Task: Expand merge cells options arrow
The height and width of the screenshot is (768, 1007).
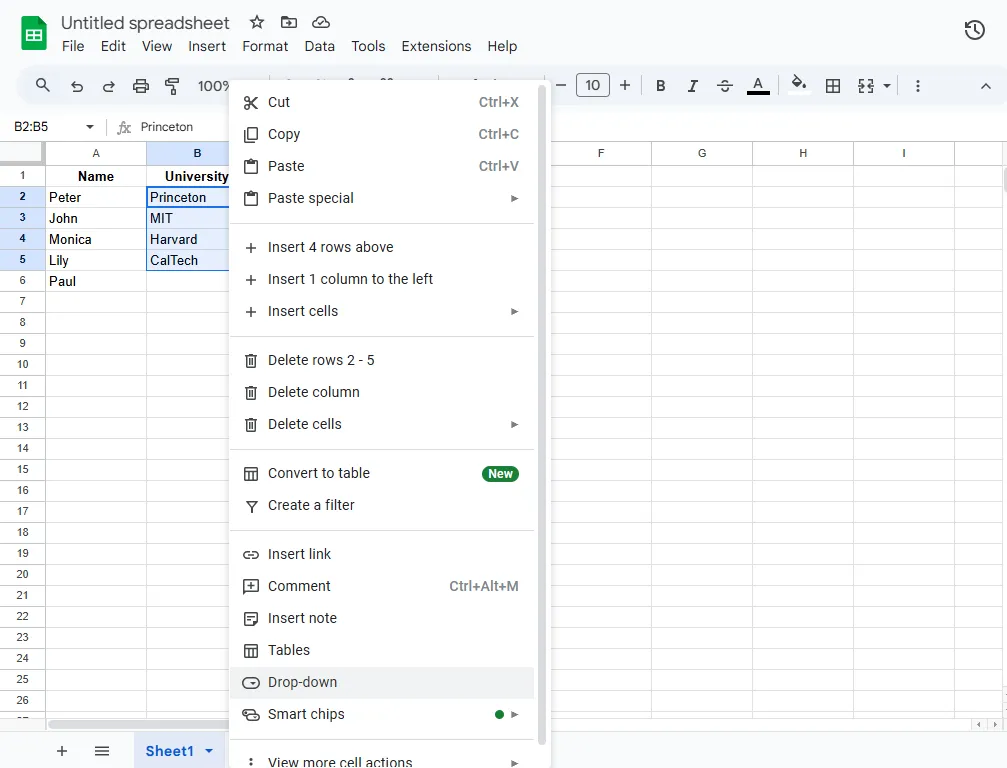Action: click(x=887, y=86)
